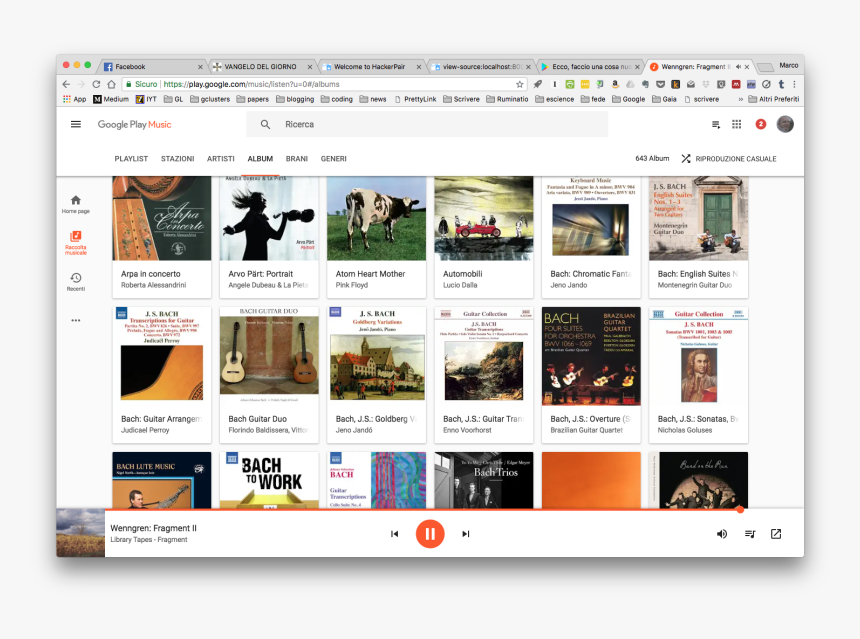This screenshot has height=639, width=860.
Task: Open Bach Guitar Duo album
Action: tap(269, 375)
